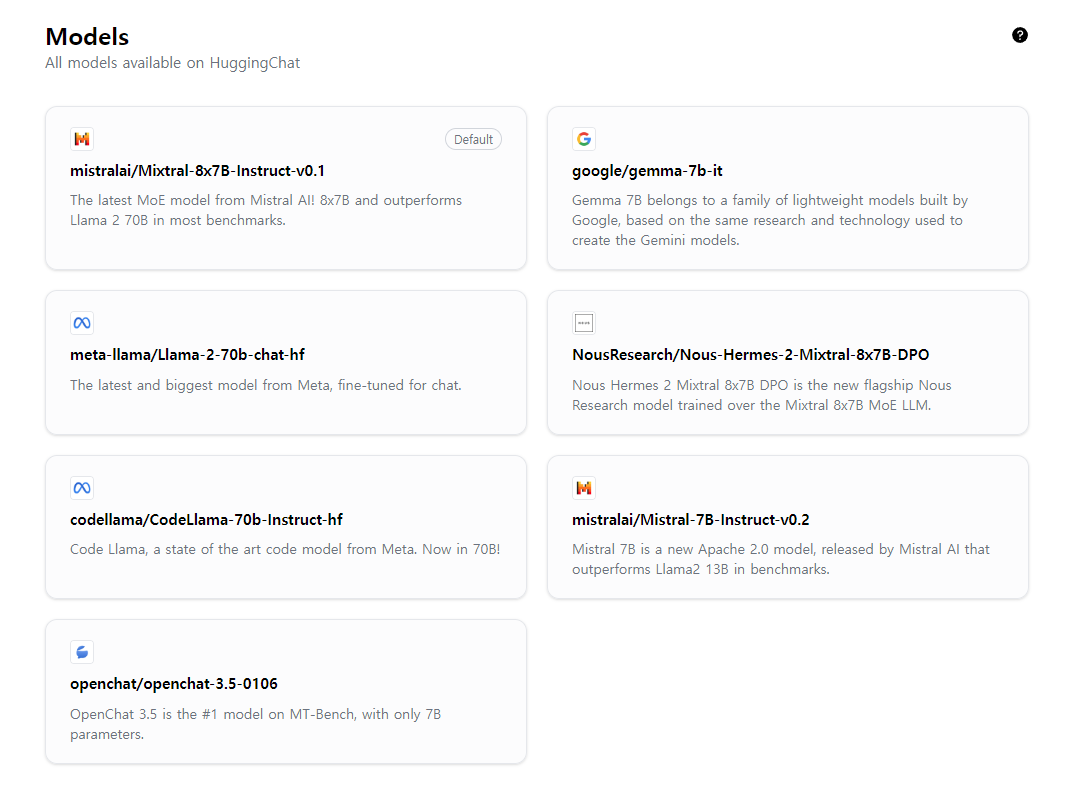
Task: Click the Mistral logo on Mixtral-8x7B card
Action: [82, 139]
